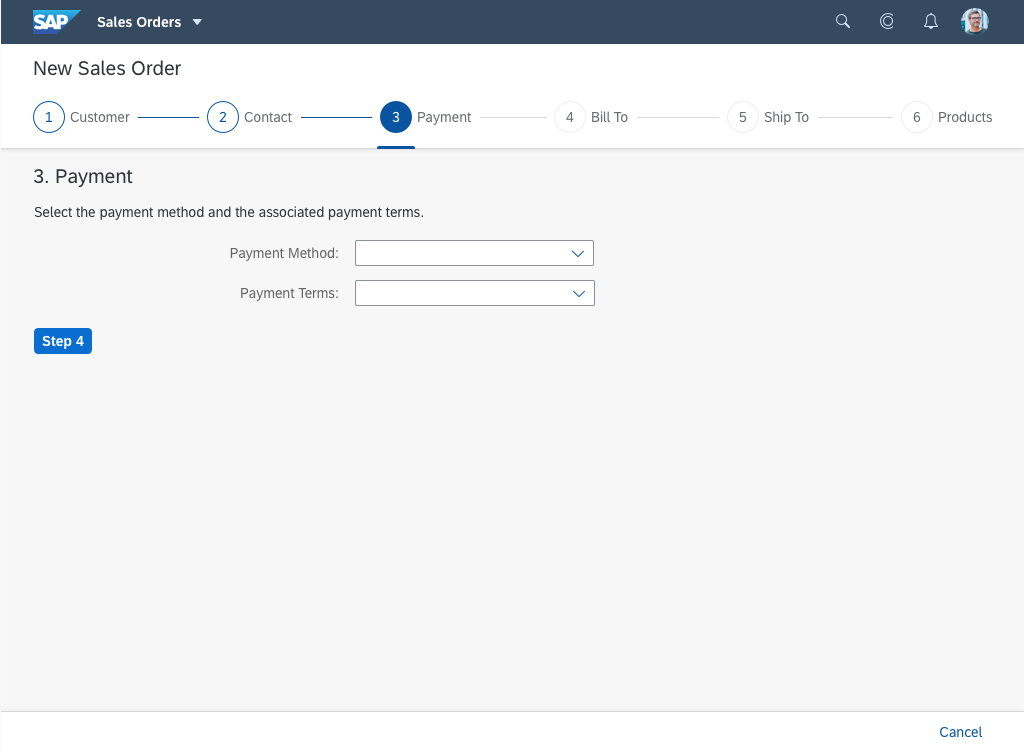The height and width of the screenshot is (752, 1024).
Task: Cancel the new sales order
Action: pos(960,732)
